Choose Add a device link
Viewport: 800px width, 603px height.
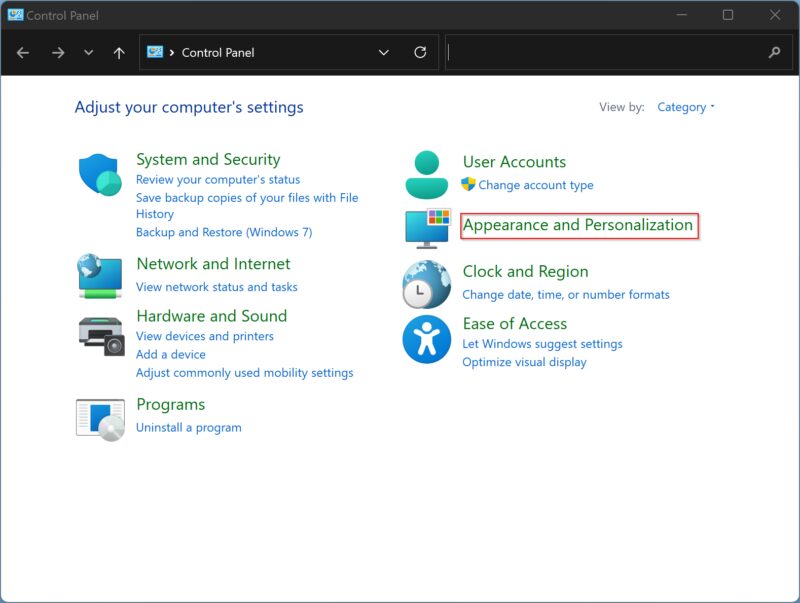click(x=170, y=355)
